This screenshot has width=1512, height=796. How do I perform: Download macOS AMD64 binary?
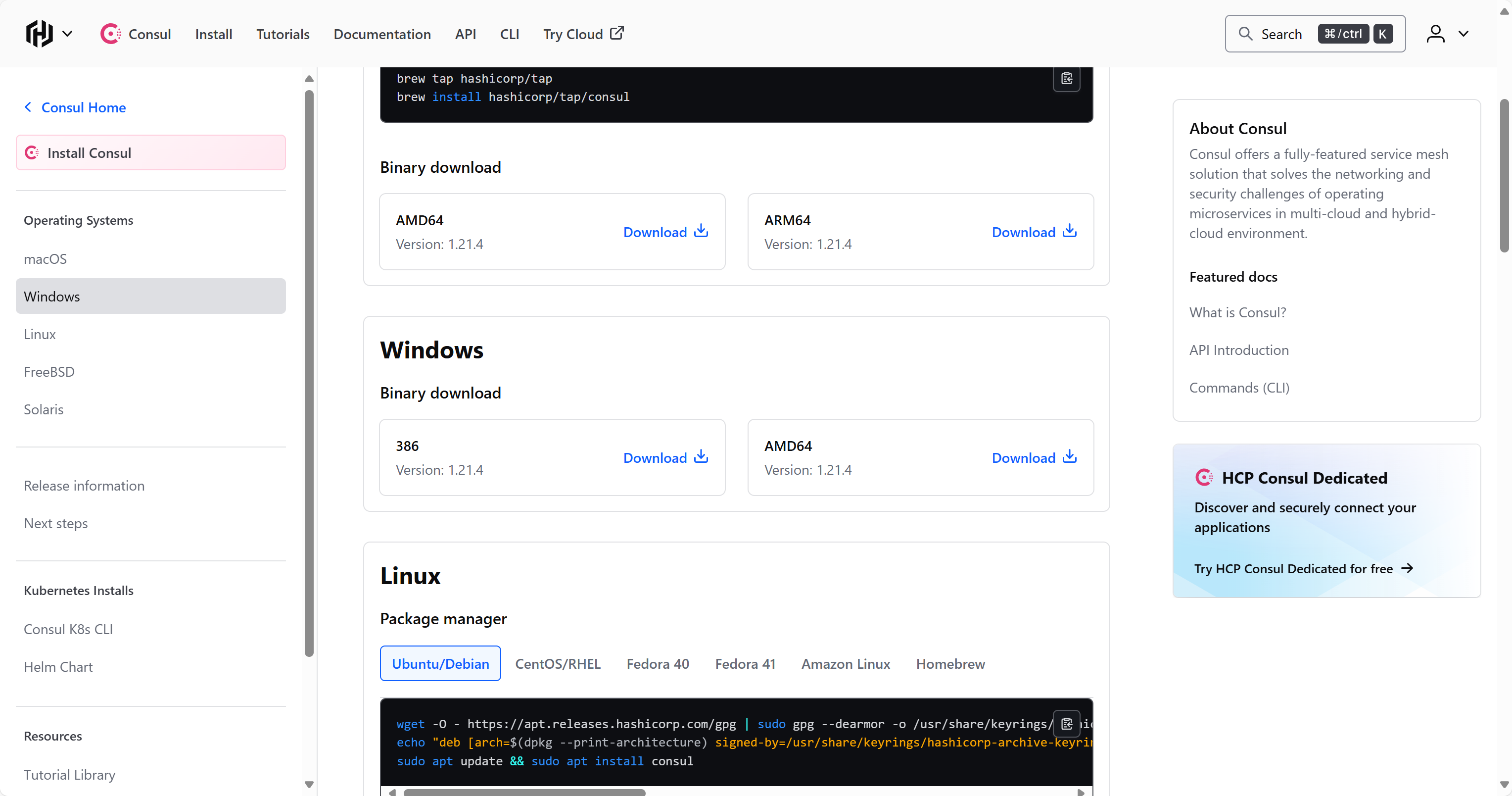(x=665, y=232)
